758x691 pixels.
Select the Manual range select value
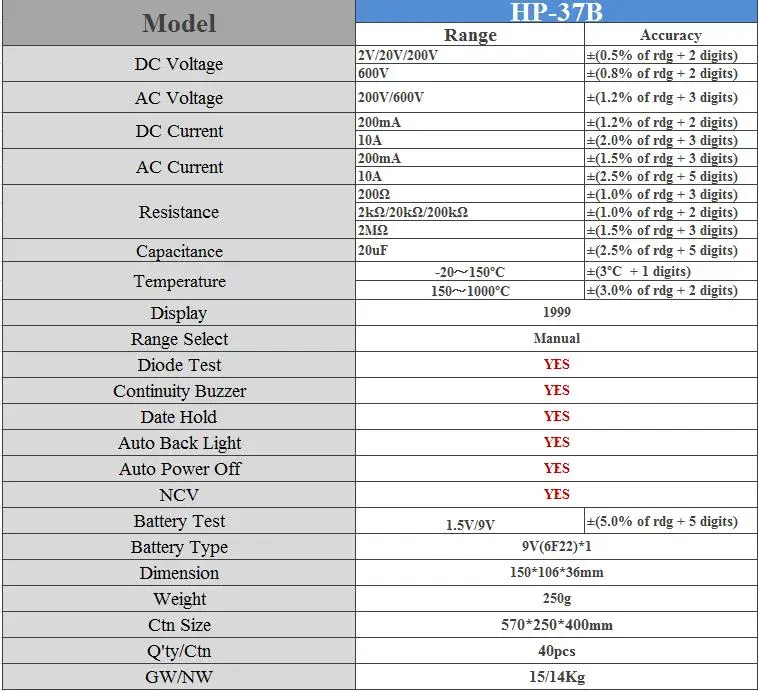tap(556, 338)
